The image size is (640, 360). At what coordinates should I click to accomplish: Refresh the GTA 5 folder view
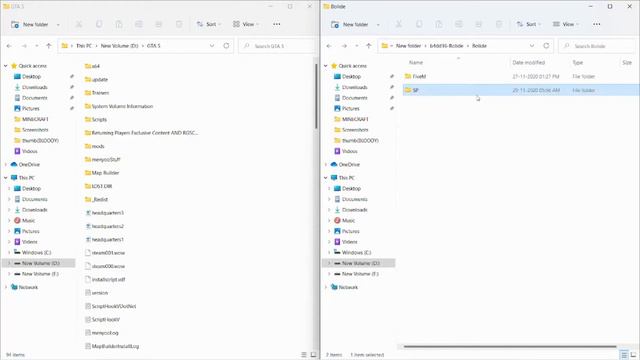click(226, 46)
